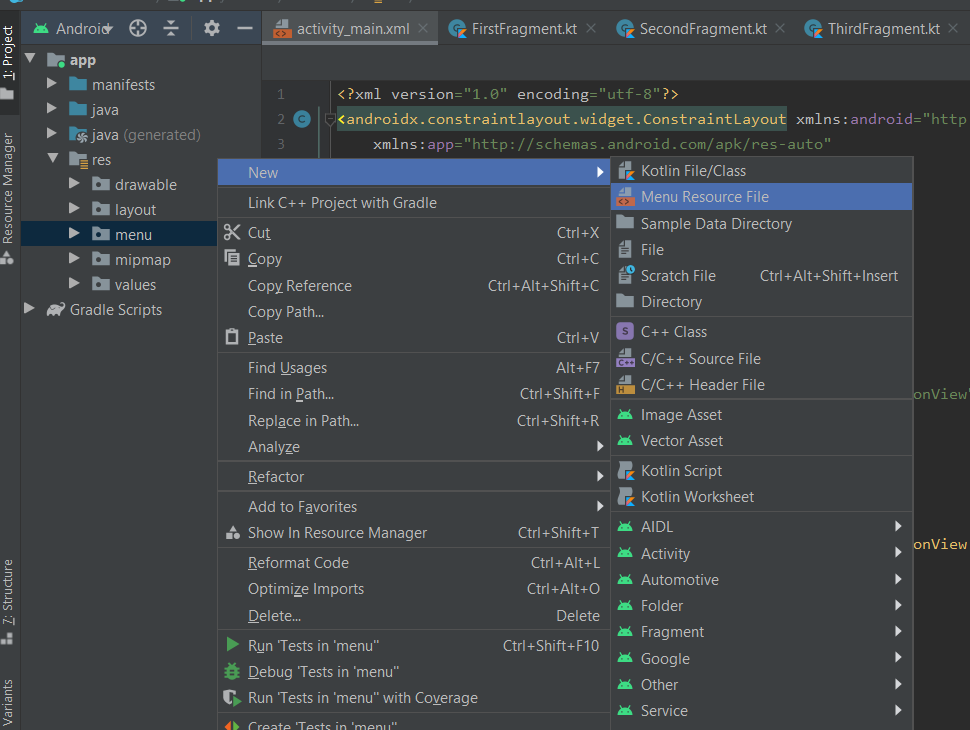Select Image Asset in New submenu

click(680, 415)
